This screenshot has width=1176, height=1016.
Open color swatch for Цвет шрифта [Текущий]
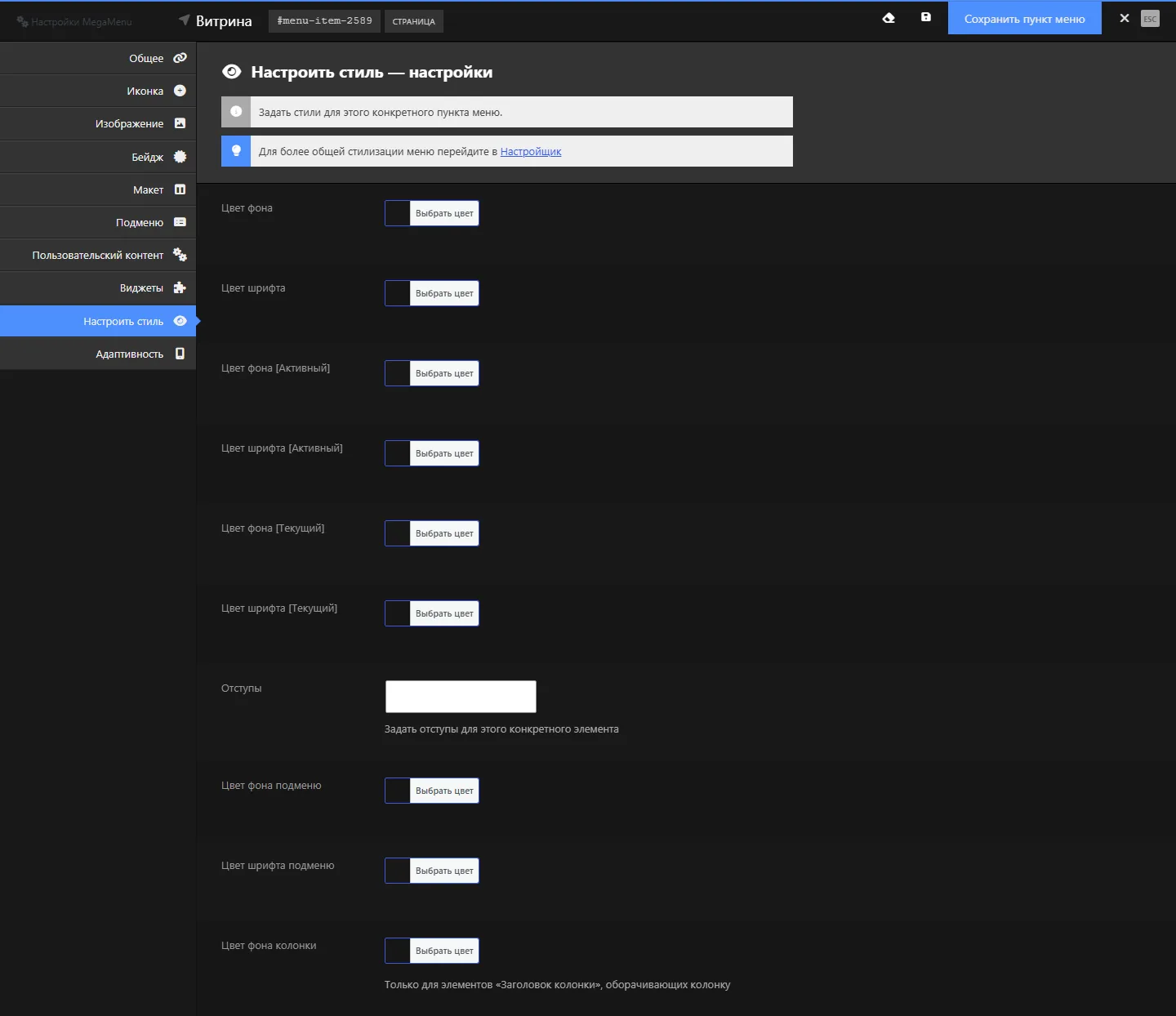tap(398, 613)
